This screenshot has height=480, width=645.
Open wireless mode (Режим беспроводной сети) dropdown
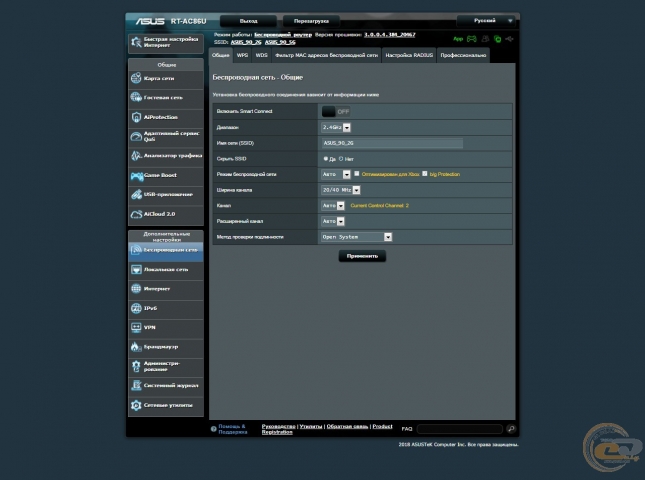336,174
